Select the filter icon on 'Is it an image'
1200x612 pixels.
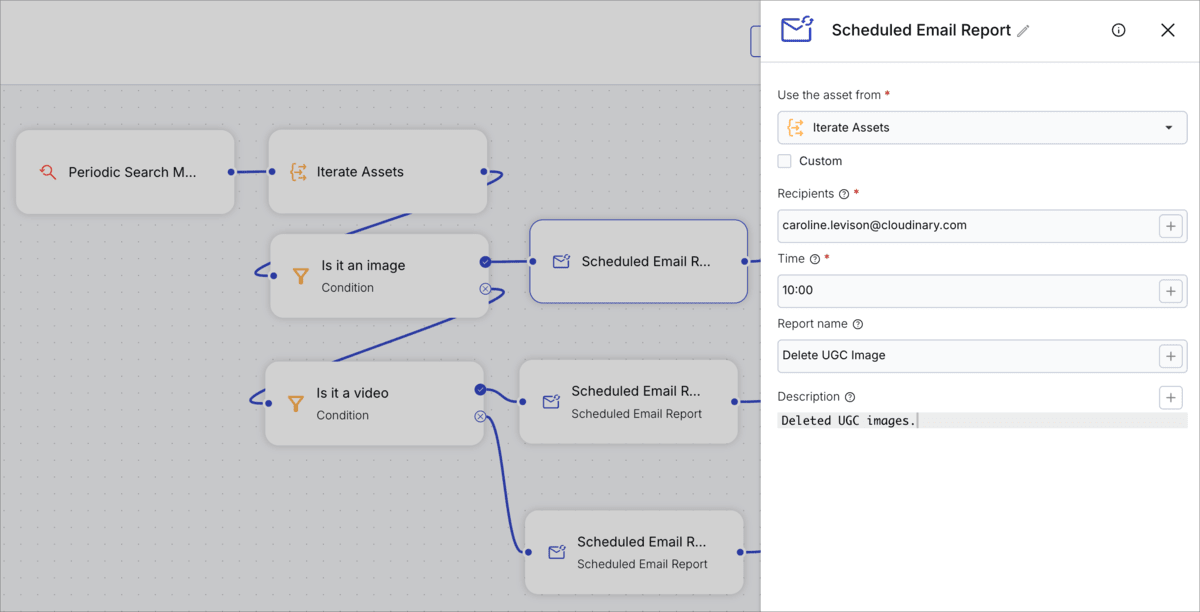click(300, 276)
